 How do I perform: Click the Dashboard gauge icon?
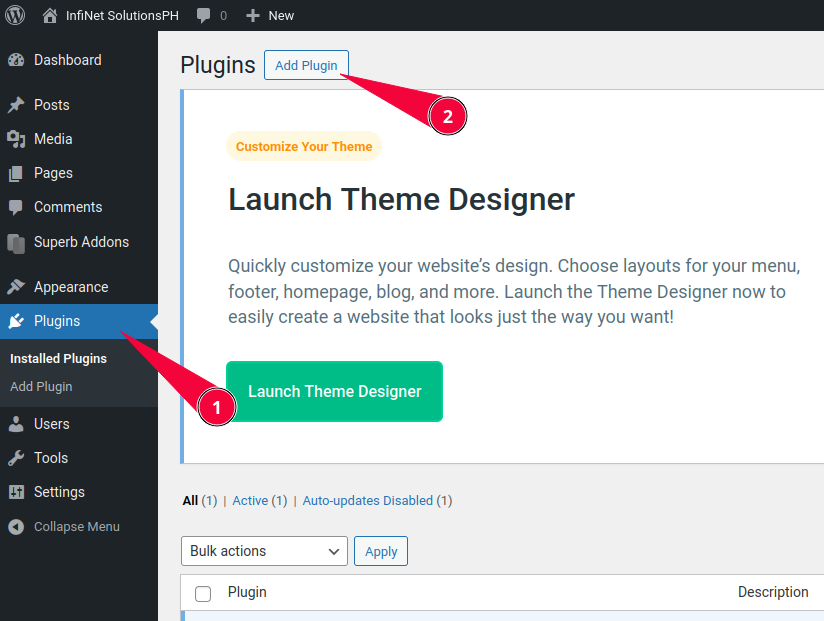(x=16, y=60)
